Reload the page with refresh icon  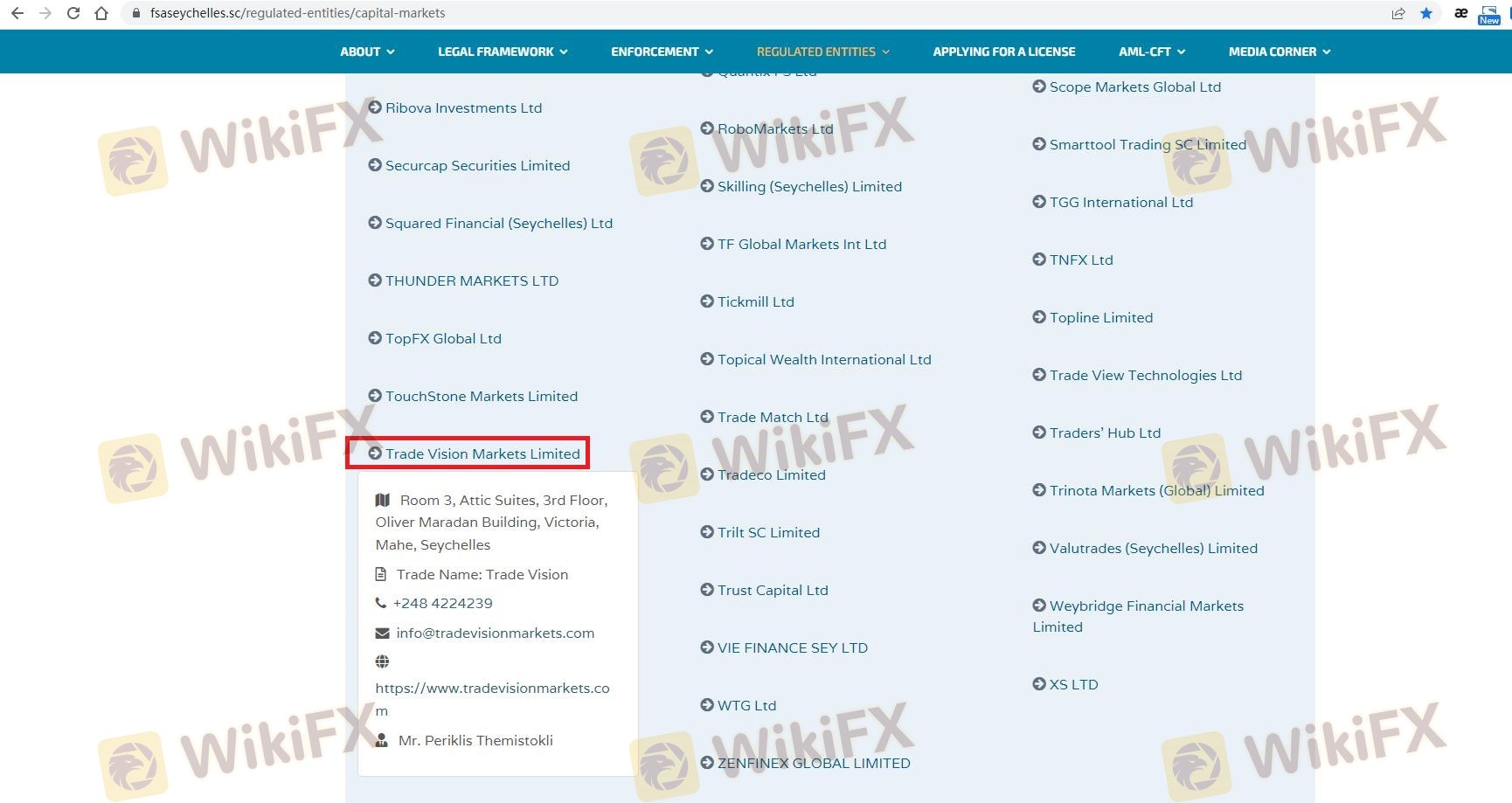[73, 13]
